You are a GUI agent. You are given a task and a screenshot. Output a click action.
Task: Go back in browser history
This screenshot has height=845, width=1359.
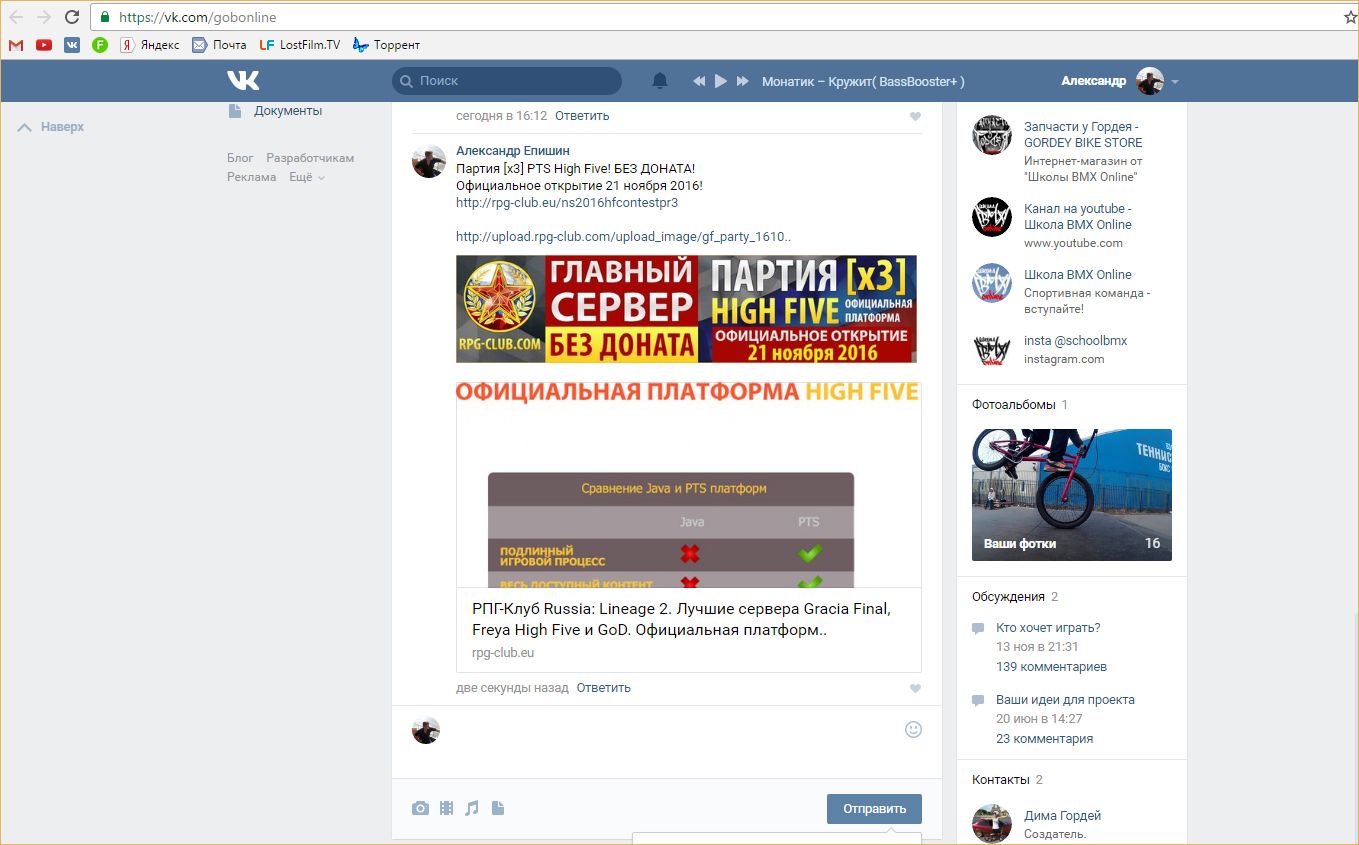[17, 17]
